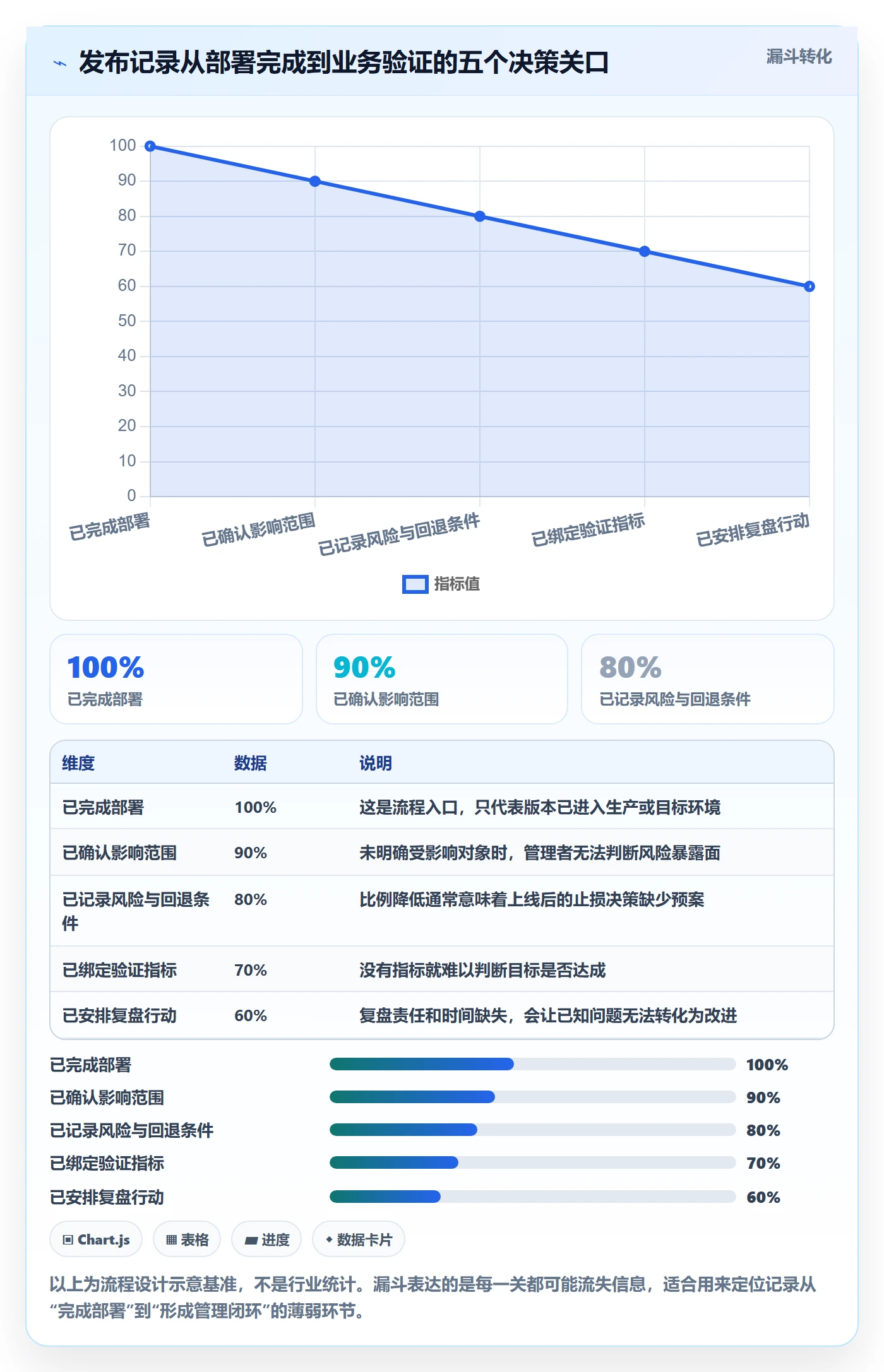Click the 表格 tag chip
The width and height of the screenshot is (884, 1372).
187,1239
